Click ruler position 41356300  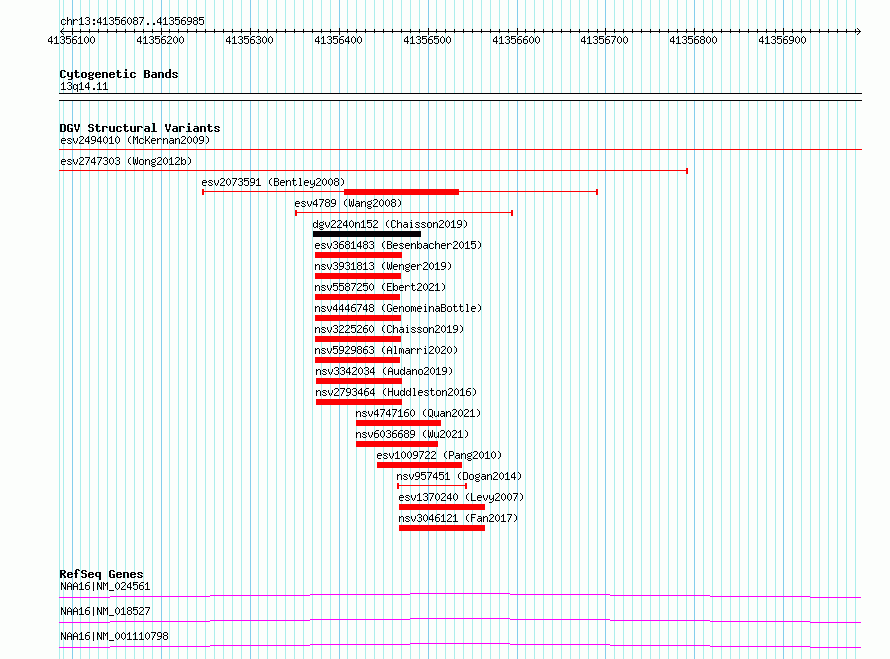(250, 40)
